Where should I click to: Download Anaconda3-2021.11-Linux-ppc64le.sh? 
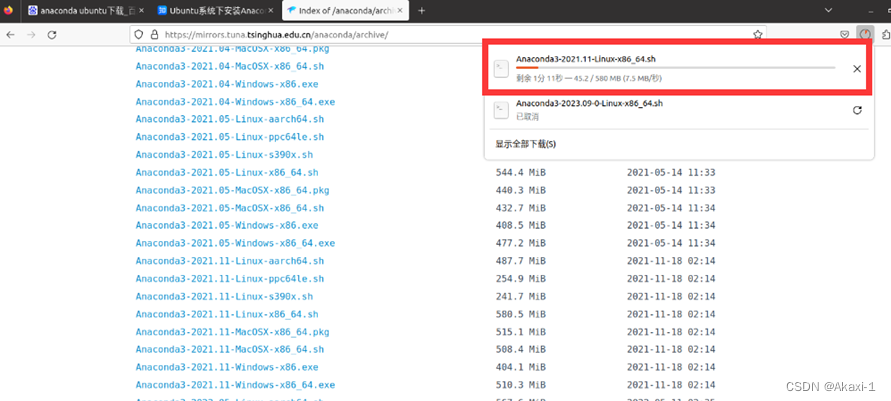pyautogui.click(x=230, y=278)
